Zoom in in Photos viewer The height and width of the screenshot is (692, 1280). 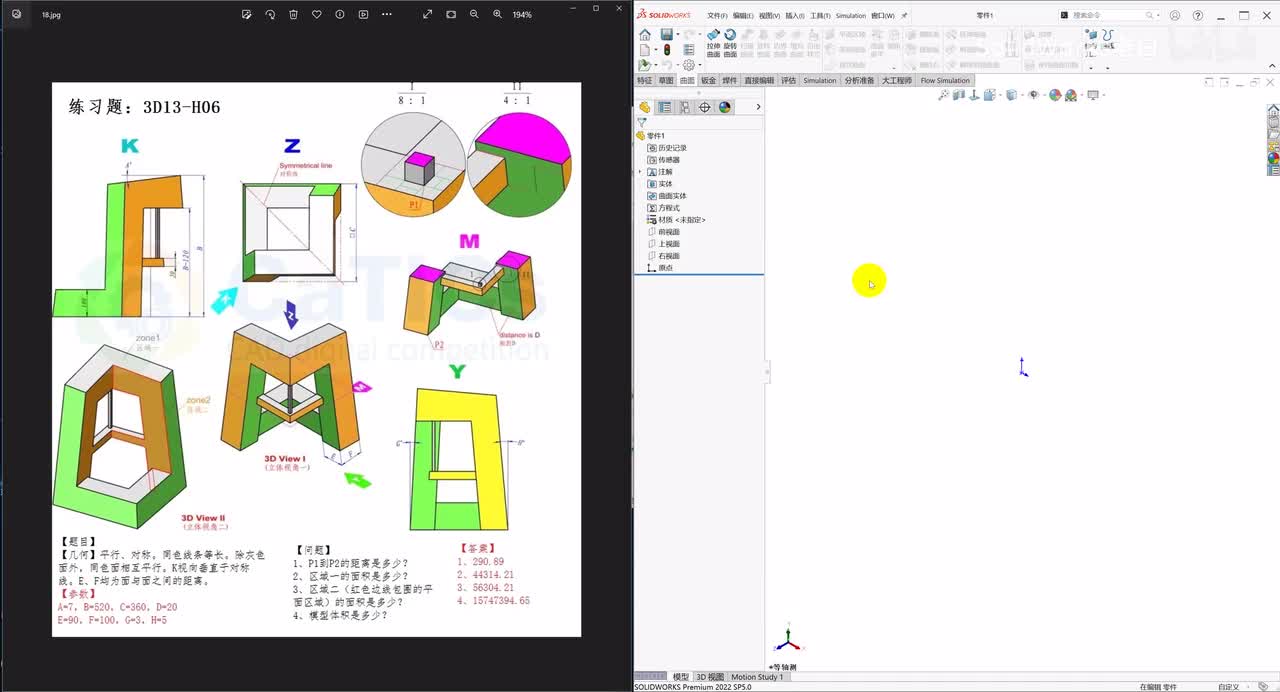(x=498, y=14)
